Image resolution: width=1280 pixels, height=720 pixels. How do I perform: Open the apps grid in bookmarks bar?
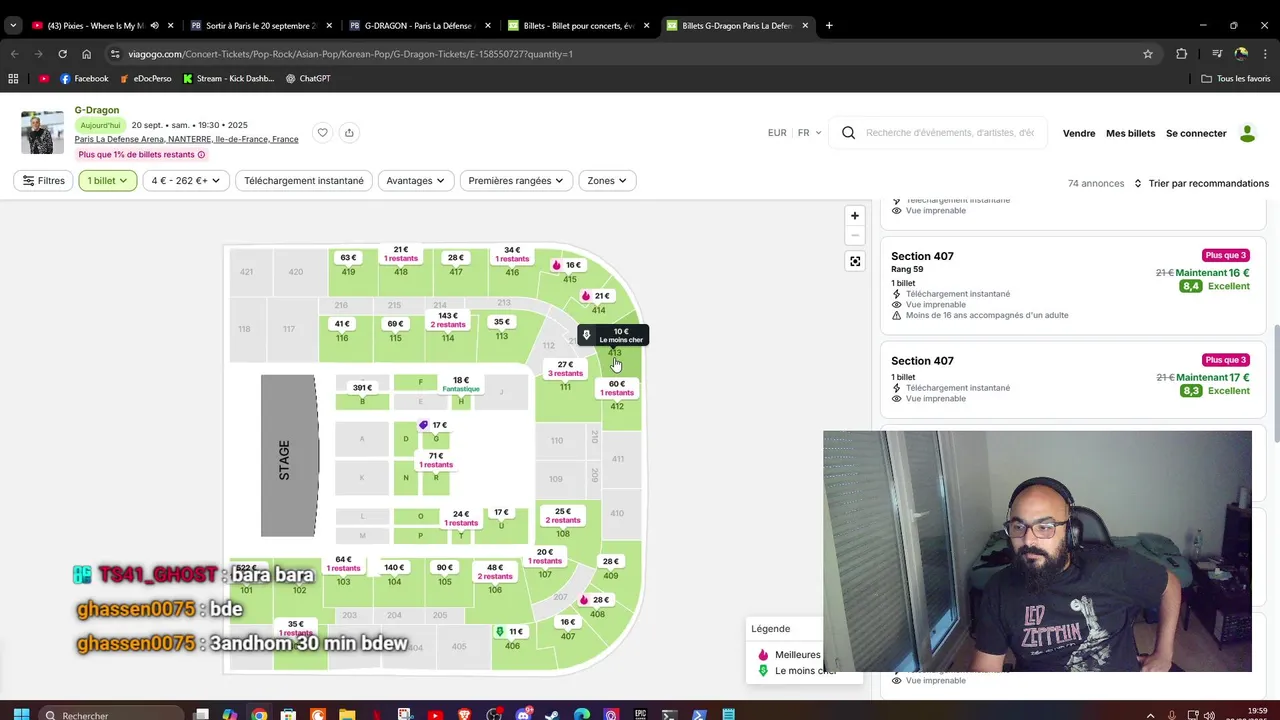(13, 78)
